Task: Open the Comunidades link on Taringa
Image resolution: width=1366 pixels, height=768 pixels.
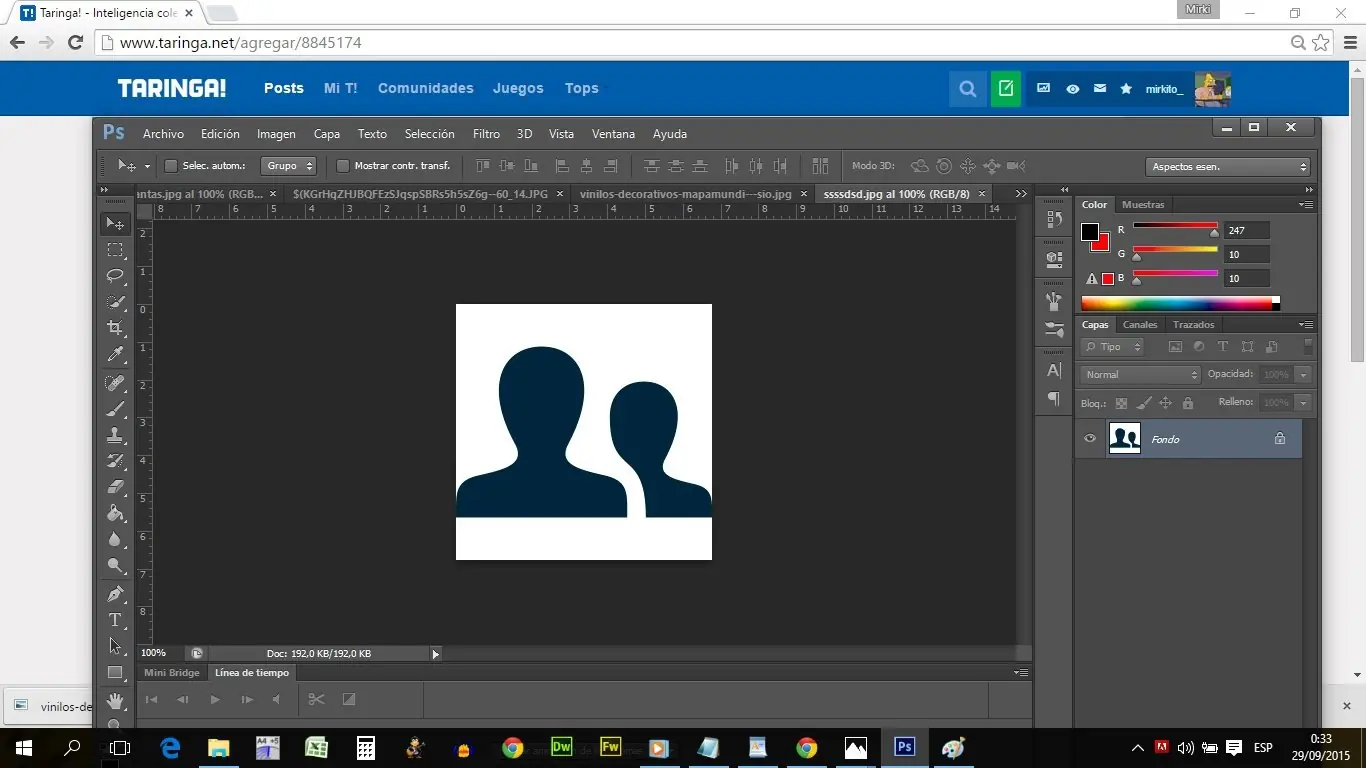Action: (425, 88)
